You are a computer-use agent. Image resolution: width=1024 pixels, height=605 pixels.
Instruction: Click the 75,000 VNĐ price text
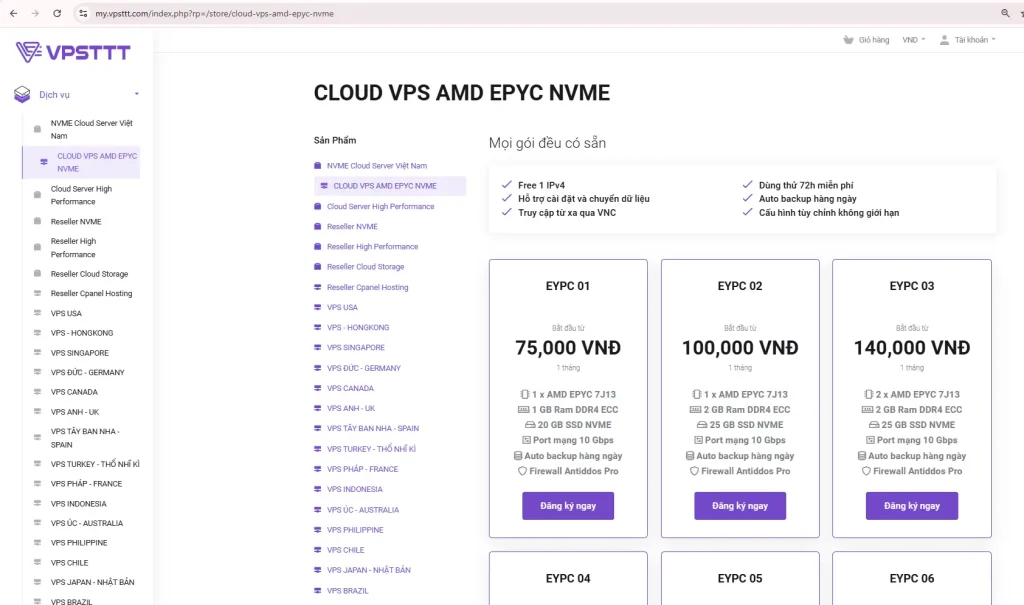click(x=568, y=348)
